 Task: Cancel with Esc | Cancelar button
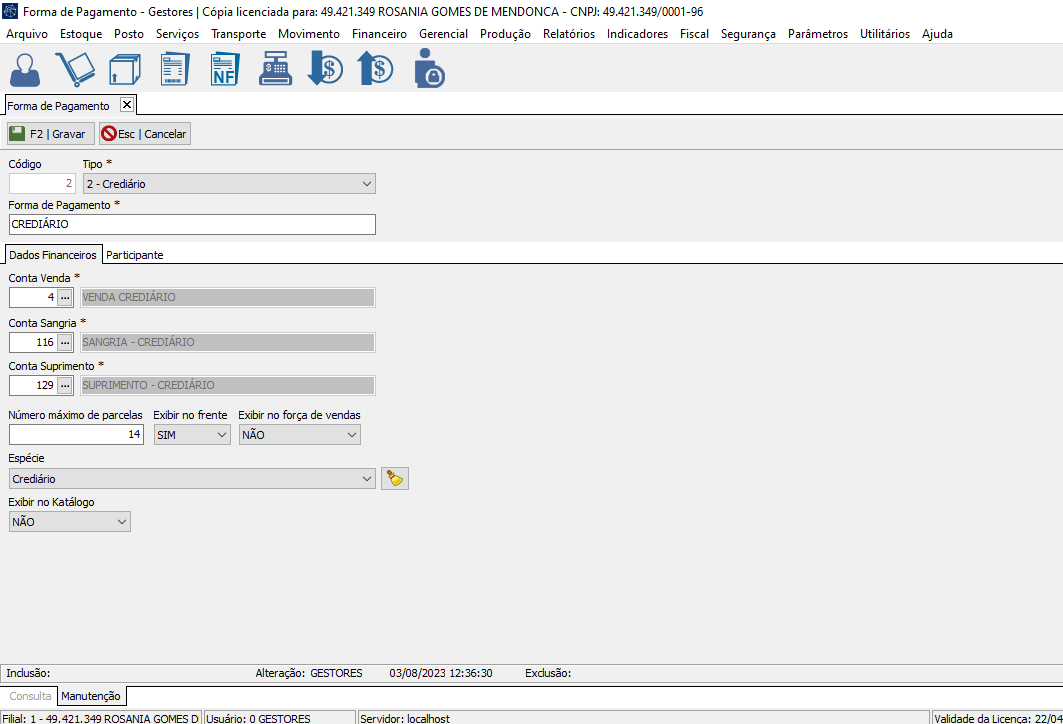click(144, 134)
